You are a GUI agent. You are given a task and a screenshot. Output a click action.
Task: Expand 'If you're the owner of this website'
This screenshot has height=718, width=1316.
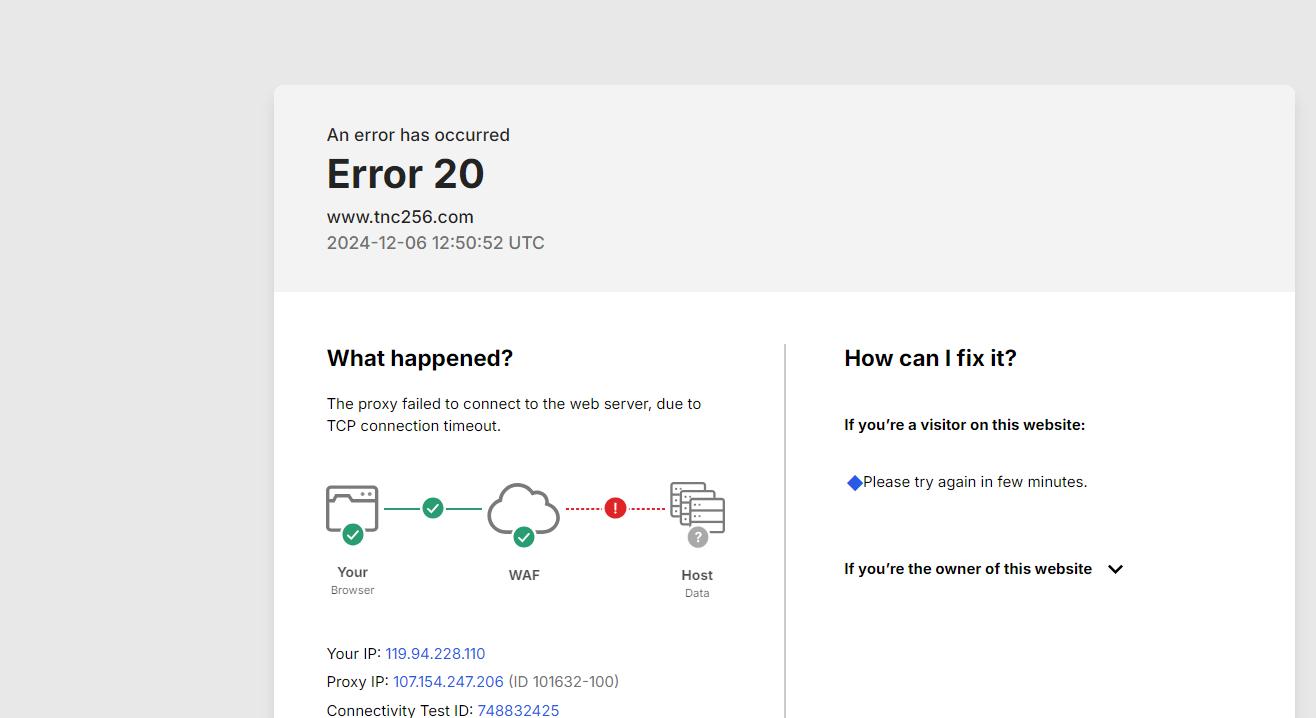967,569
